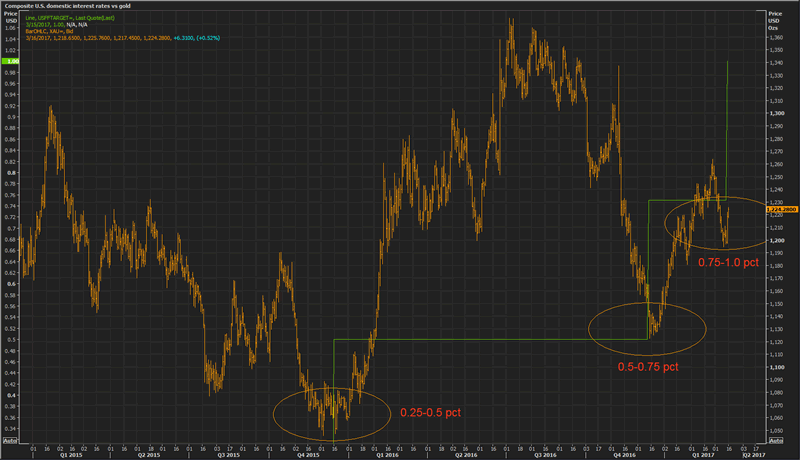Click the orange 1,224.2800 gold price tag
Screen dimensions: 800x460
tap(782, 209)
